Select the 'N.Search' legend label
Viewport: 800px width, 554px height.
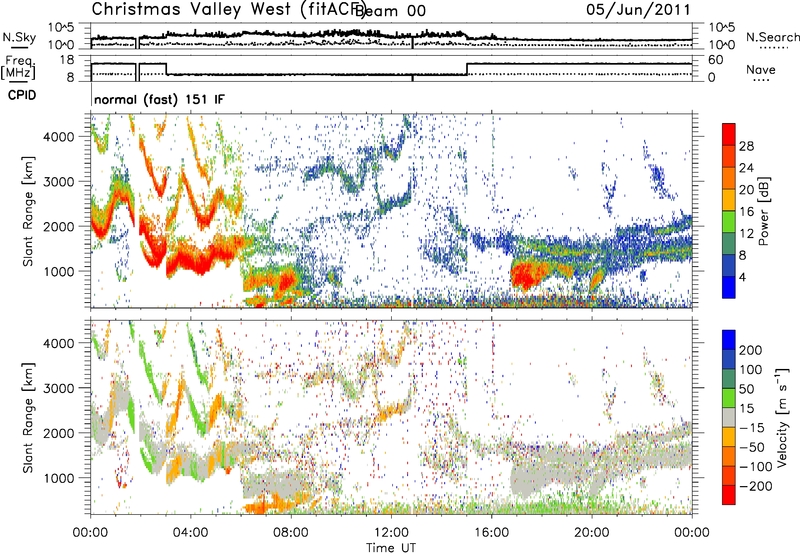[772, 37]
